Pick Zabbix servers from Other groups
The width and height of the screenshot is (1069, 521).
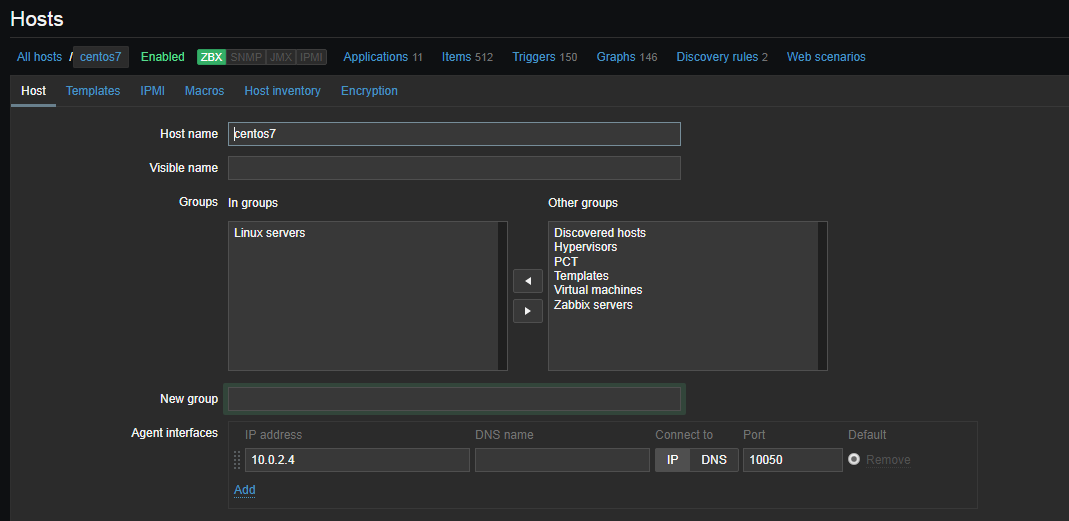tap(593, 305)
